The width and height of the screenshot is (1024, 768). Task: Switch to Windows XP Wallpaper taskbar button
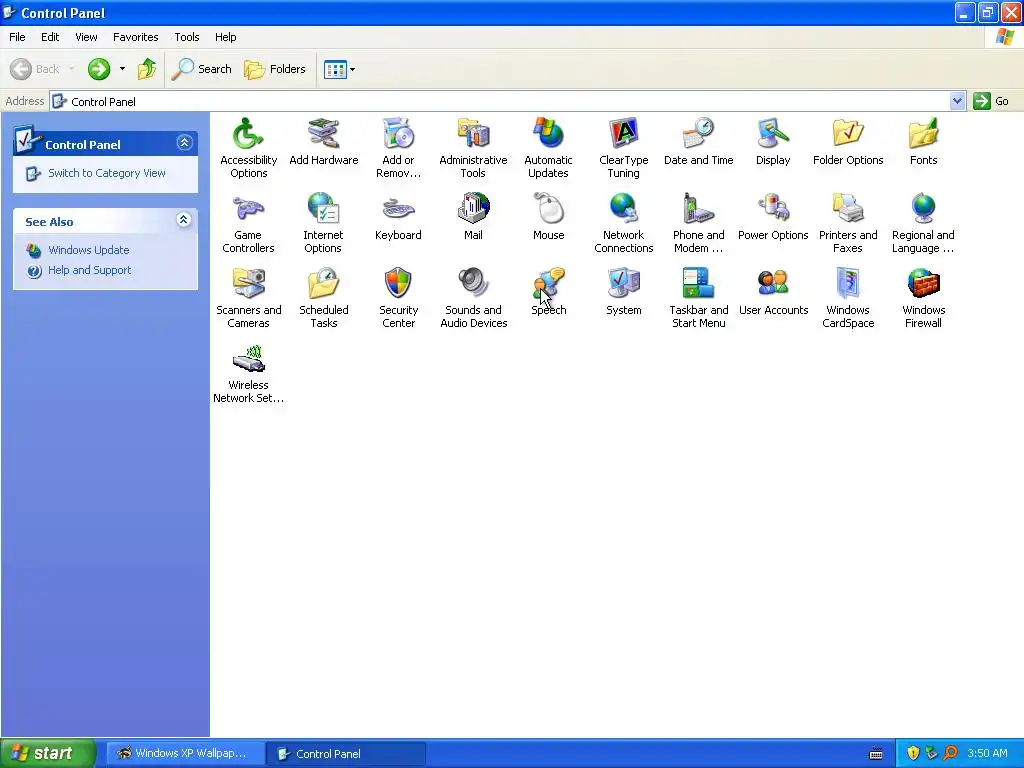pos(184,754)
